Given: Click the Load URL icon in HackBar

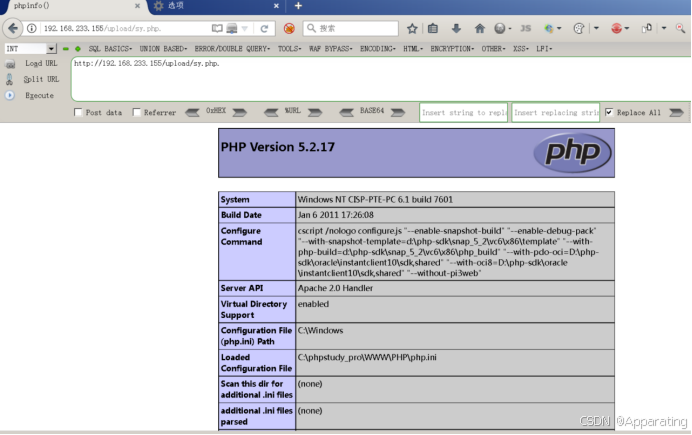Looking at the screenshot, I should point(10,64).
